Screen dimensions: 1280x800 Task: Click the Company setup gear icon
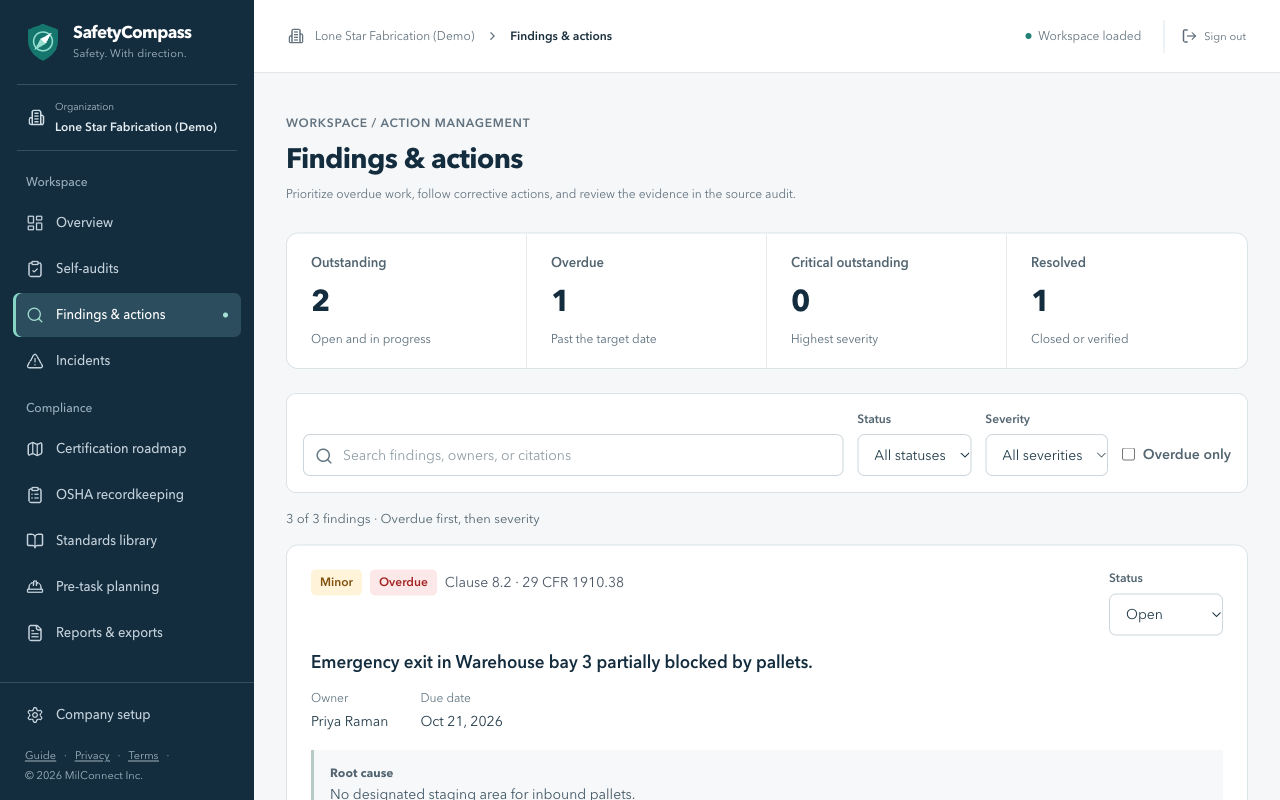click(x=35, y=715)
